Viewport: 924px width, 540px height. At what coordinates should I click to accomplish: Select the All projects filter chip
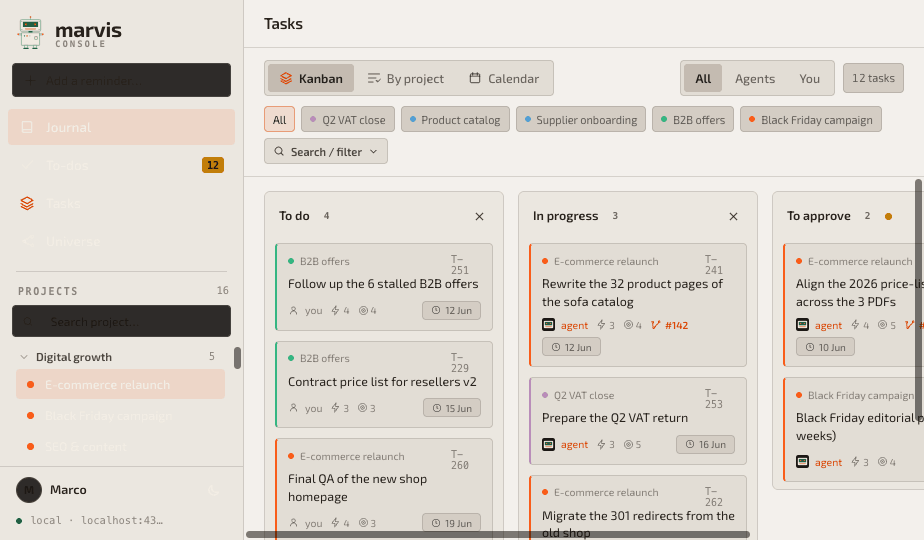[279, 120]
